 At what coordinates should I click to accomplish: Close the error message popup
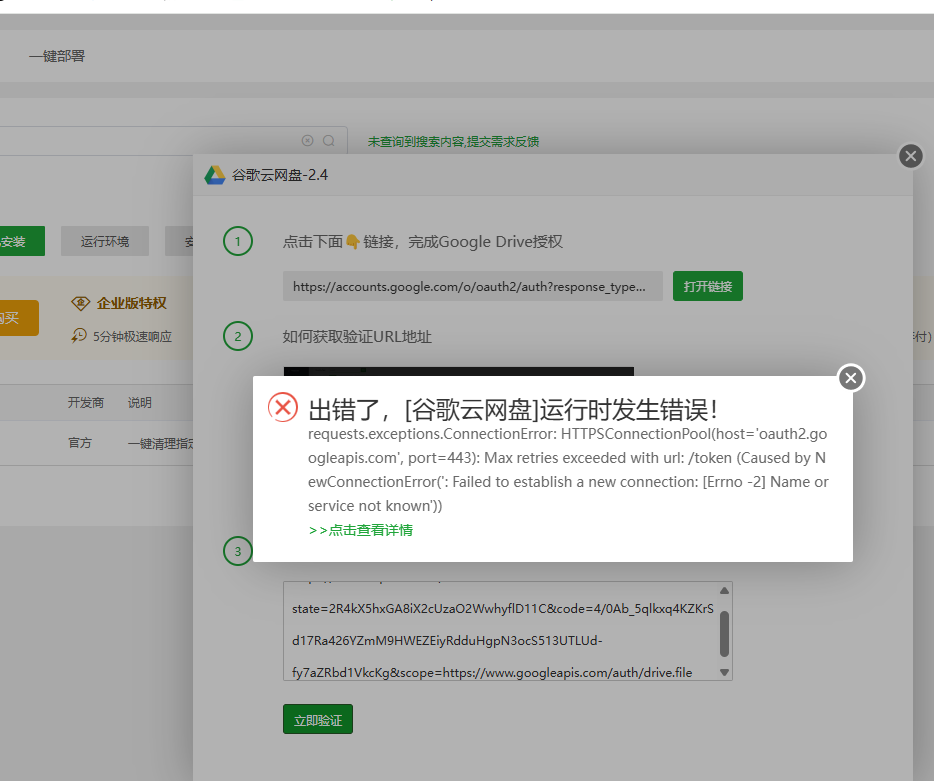point(851,378)
